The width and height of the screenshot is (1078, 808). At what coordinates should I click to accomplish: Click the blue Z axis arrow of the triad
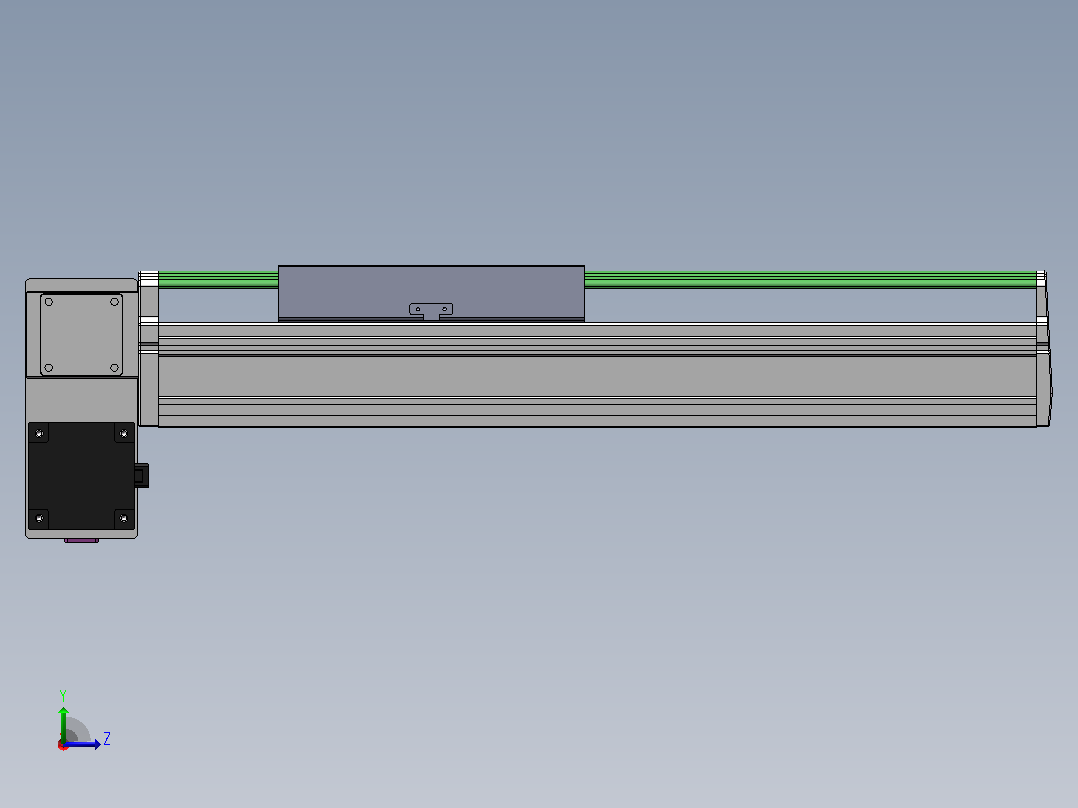(84, 744)
